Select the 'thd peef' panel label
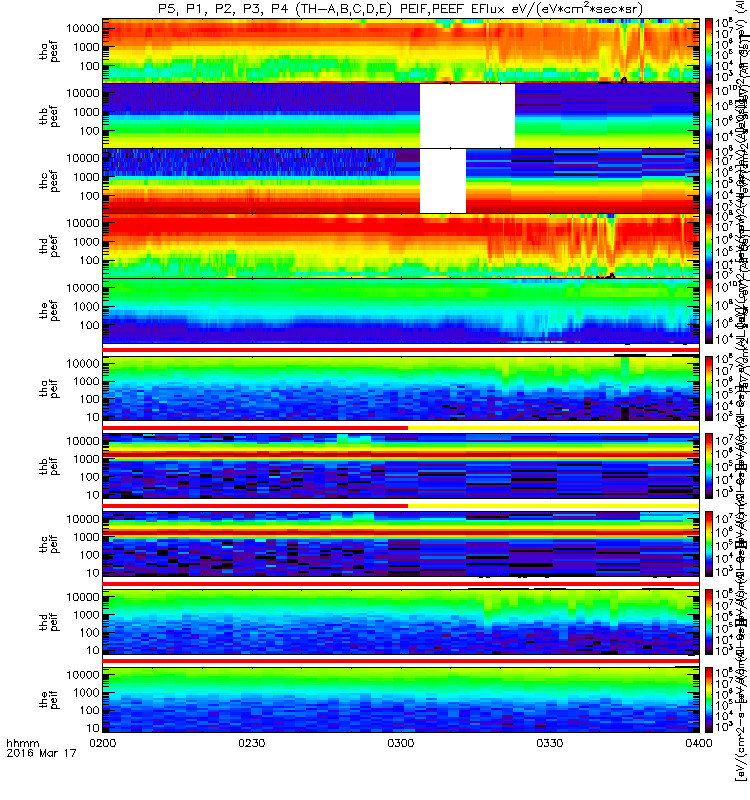750x800 pixels. pos(49,246)
